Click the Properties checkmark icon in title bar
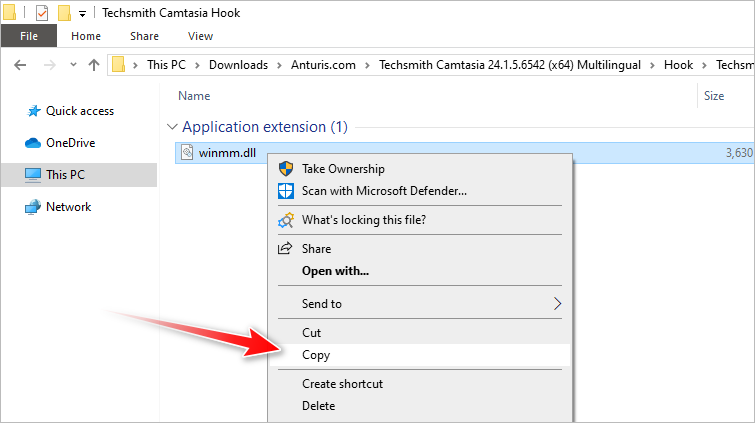Viewport: 755px width, 423px height. coord(42,13)
